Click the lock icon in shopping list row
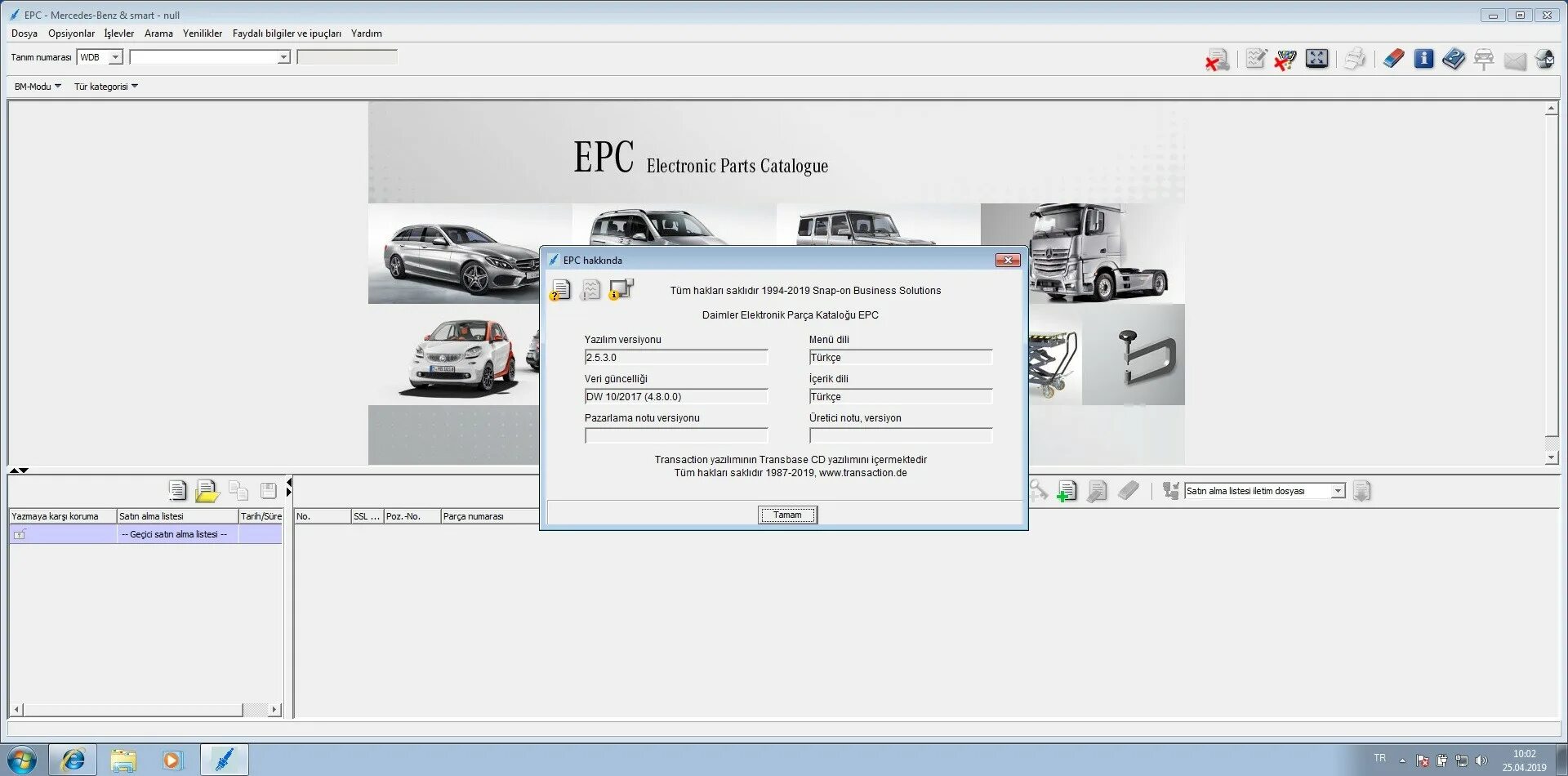The image size is (1568, 776). 20,534
